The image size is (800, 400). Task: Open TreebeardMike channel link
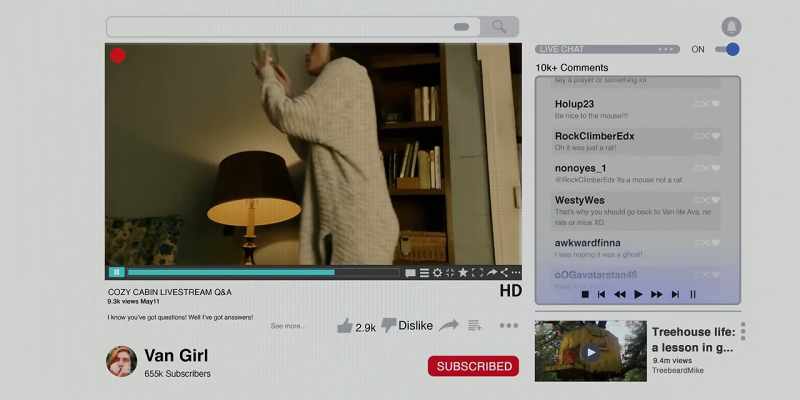coord(678,370)
